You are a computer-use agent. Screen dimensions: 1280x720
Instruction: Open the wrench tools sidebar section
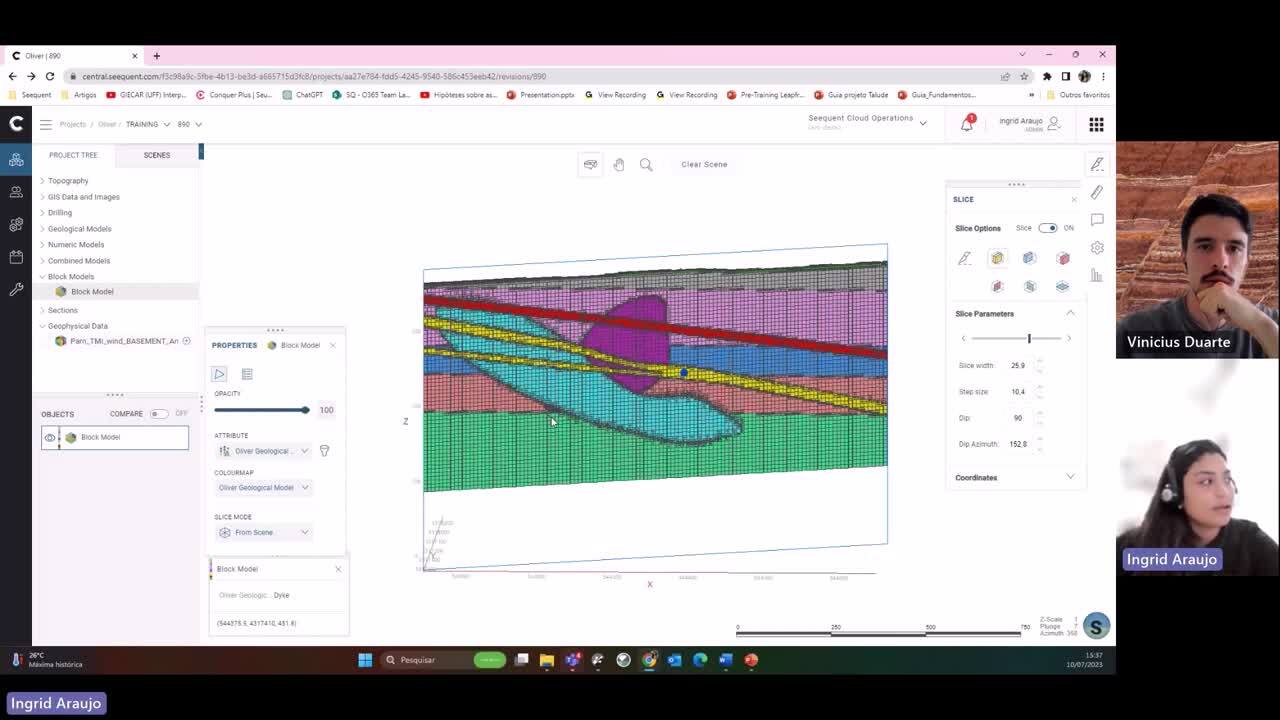tap(16, 289)
